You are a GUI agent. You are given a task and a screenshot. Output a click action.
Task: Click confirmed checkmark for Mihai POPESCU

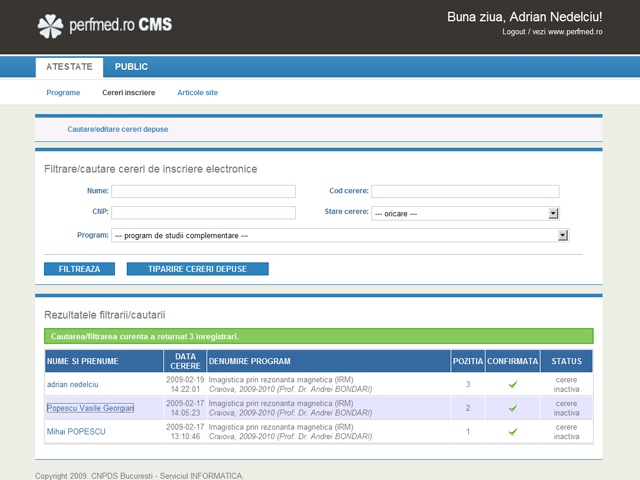click(x=512, y=432)
